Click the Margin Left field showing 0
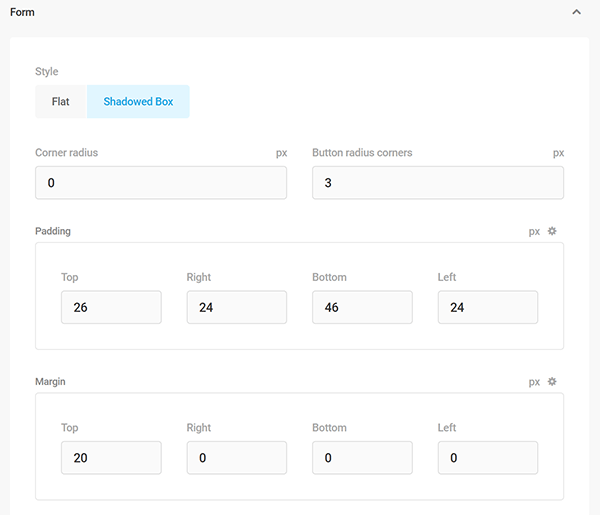This screenshot has width=600, height=515. (x=488, y=458)
